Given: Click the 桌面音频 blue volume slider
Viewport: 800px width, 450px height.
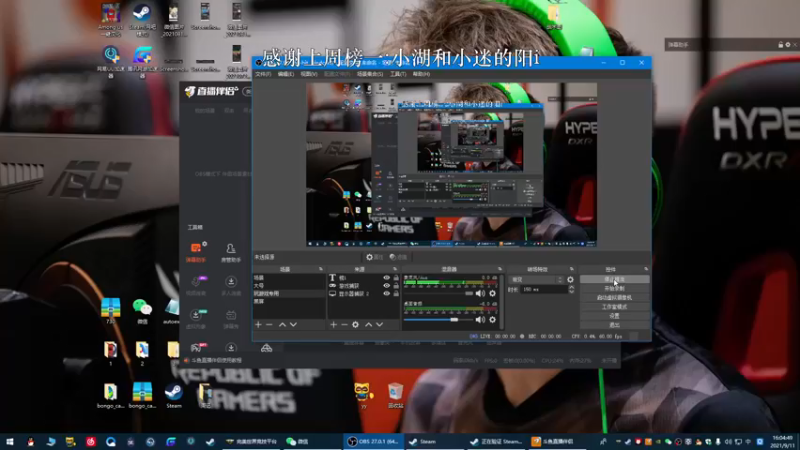Looking at the screenshot, I should pyautogui.click(x=438, y=319).
